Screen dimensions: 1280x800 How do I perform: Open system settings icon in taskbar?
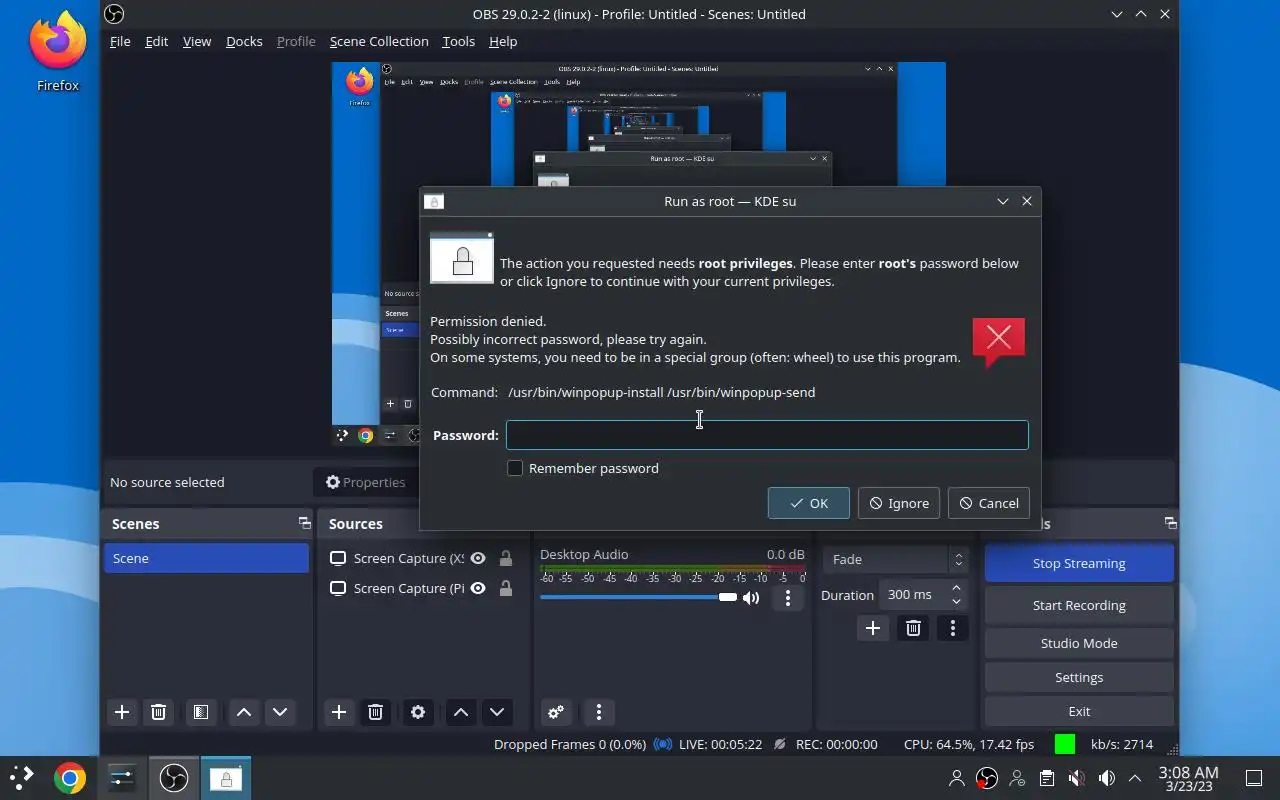[122, 777]
